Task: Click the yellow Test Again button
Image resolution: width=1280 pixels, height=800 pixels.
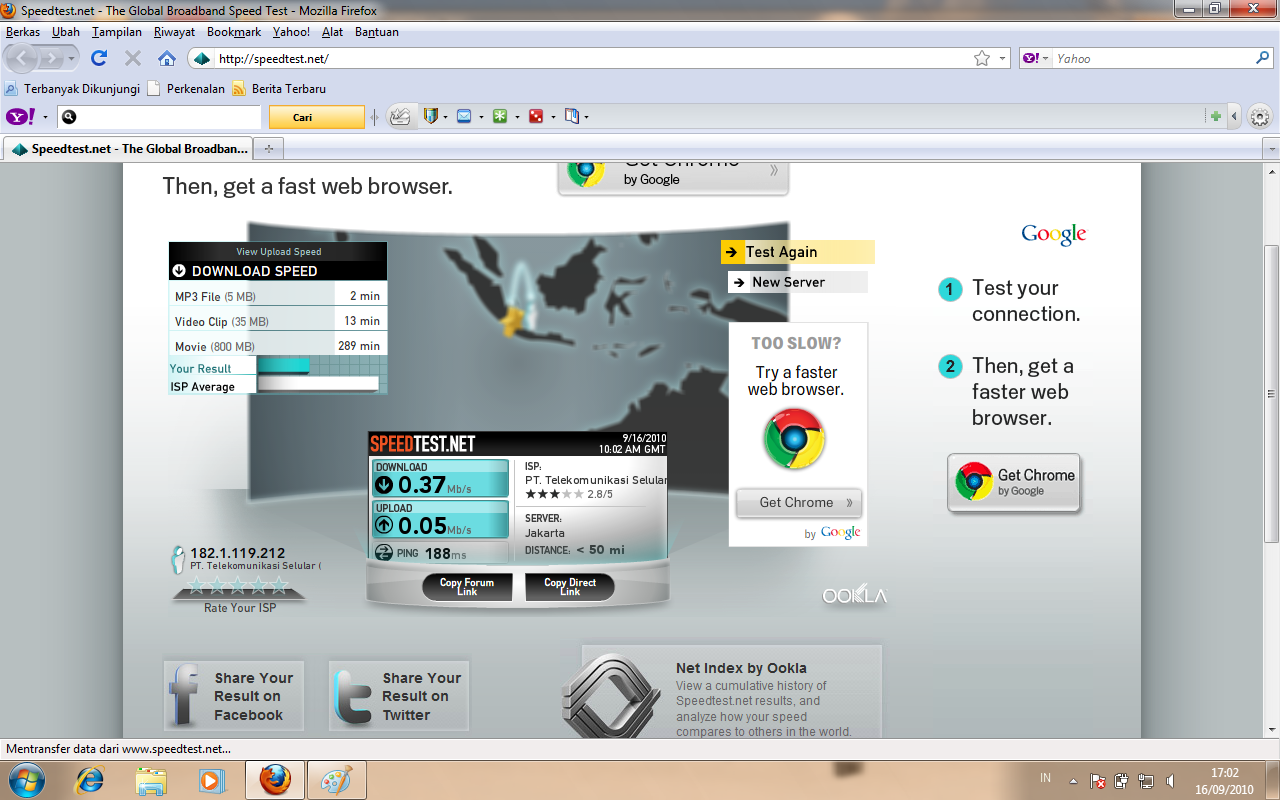Action: (798, 252)
